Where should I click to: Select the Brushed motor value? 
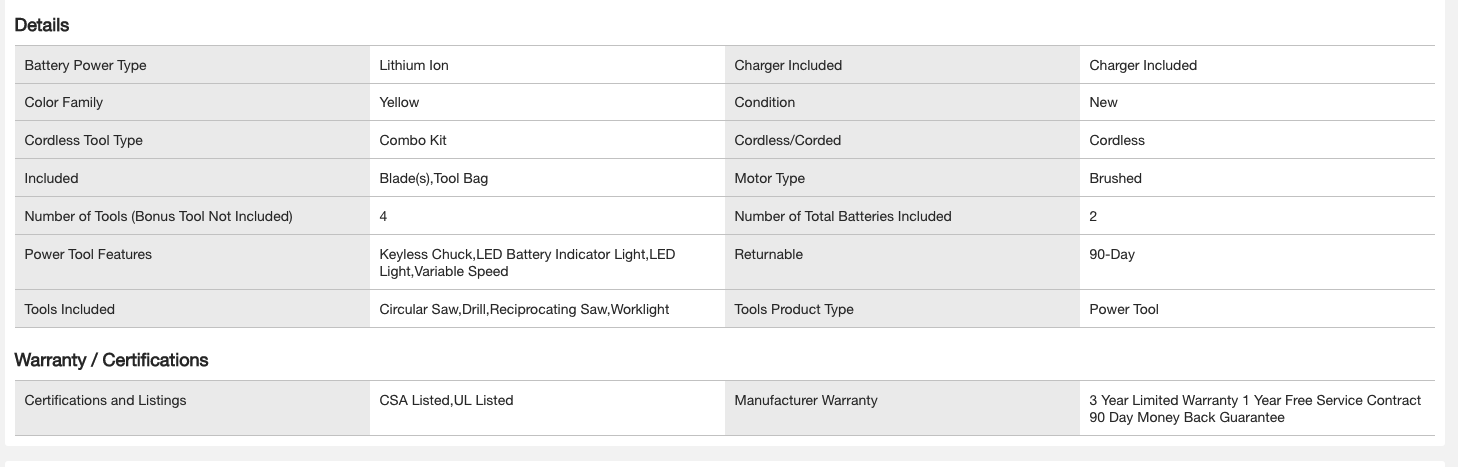click(x=1115, y=178)
